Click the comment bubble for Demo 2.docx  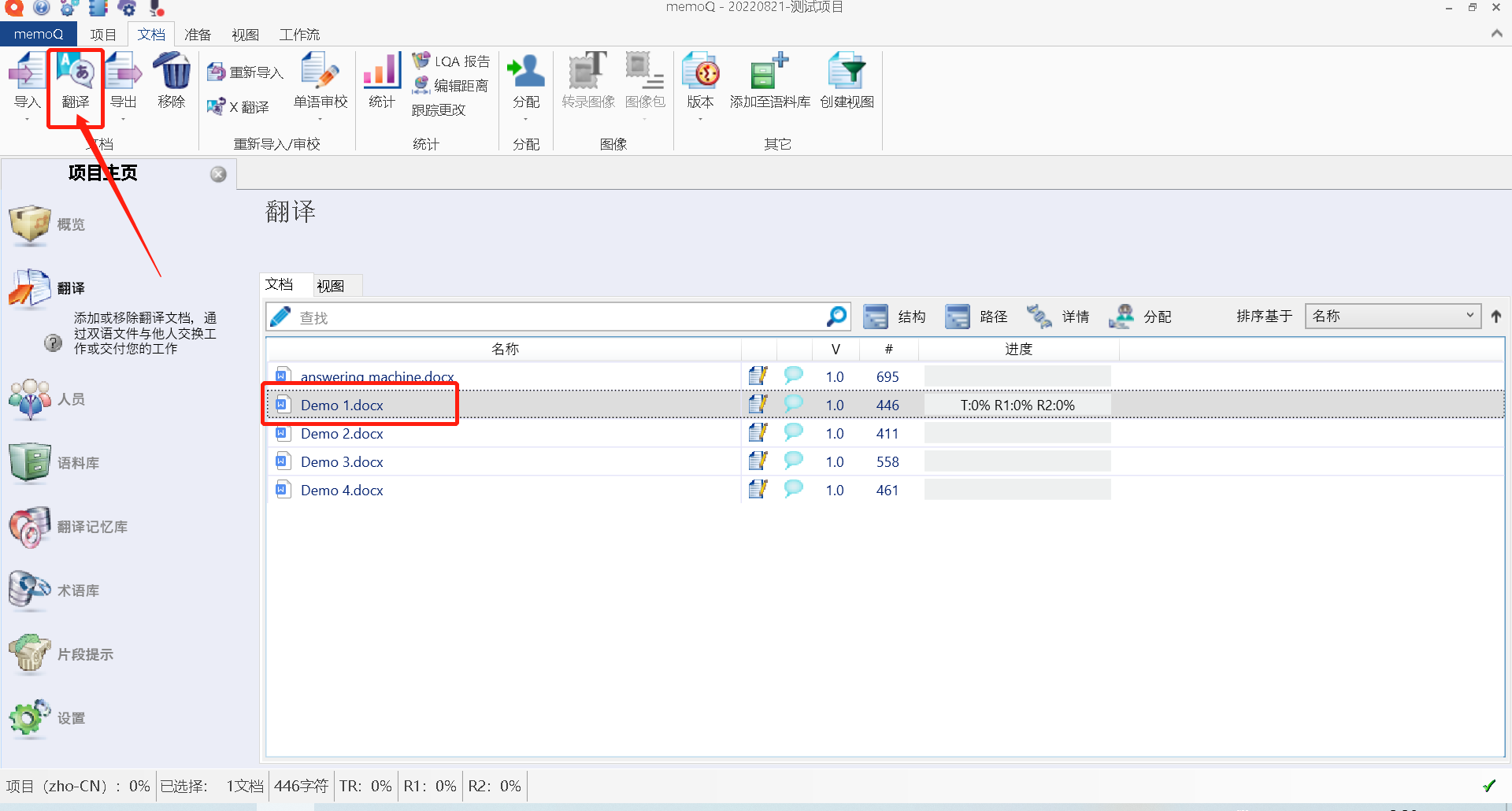[793, 432]
